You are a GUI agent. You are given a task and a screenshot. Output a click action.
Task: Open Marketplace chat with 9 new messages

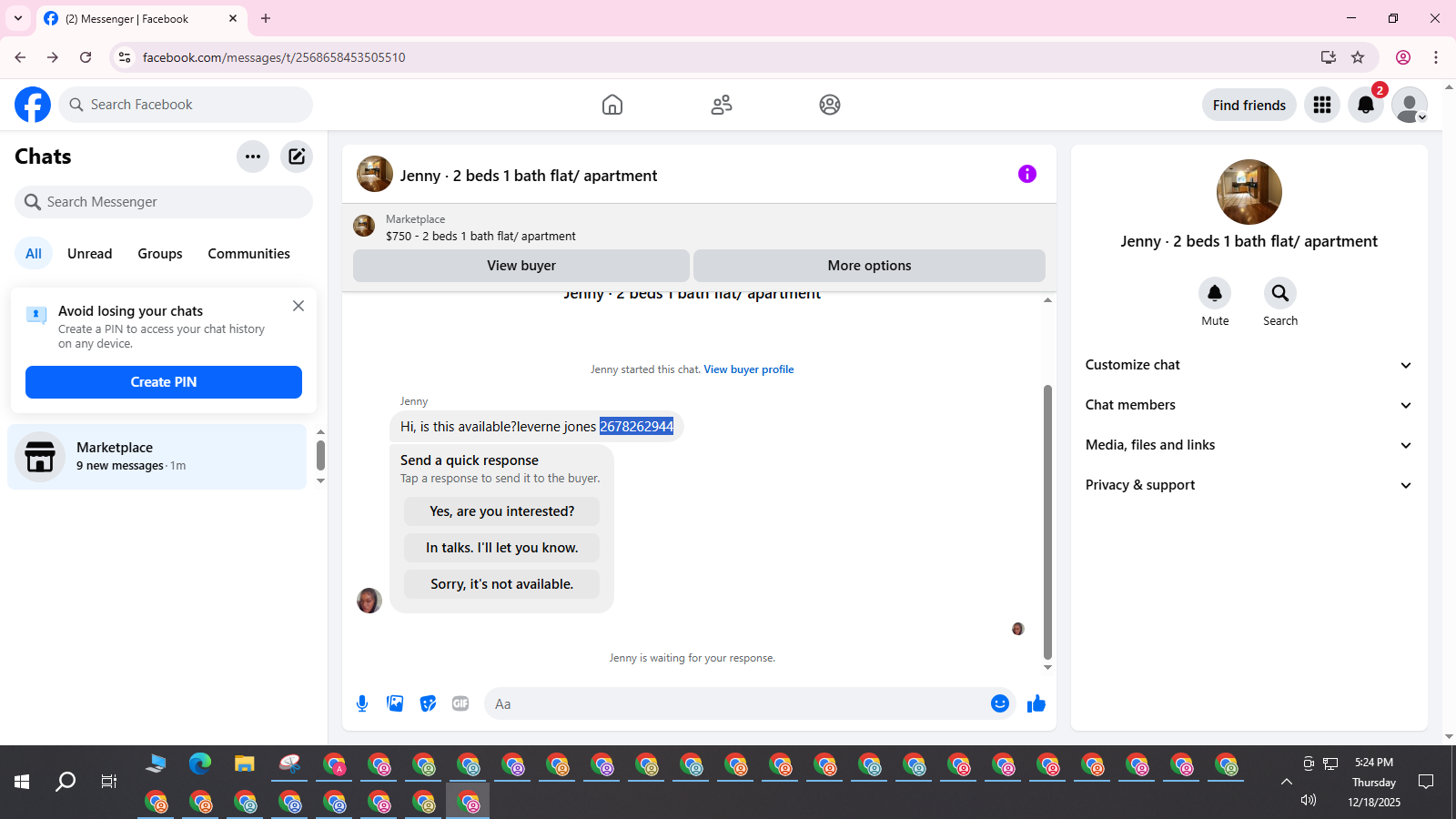157,457
